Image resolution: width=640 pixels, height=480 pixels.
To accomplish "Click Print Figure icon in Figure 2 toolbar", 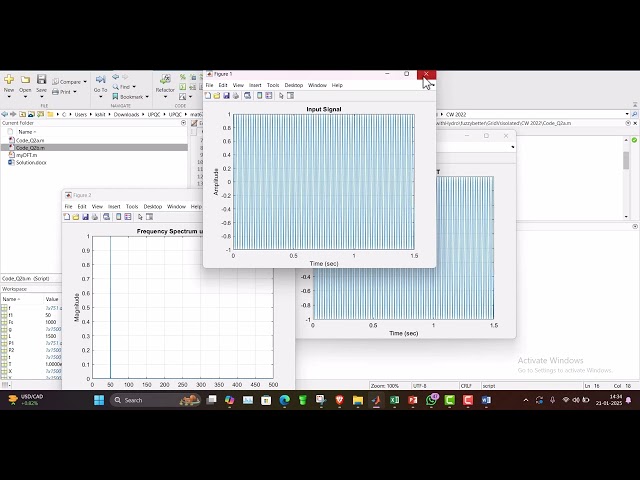I will [95, 217].
